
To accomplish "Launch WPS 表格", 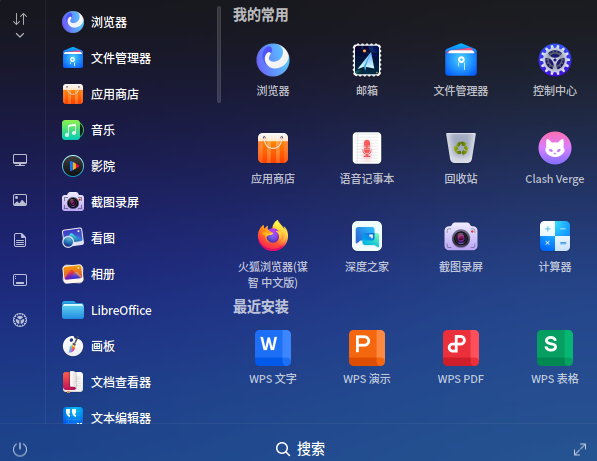I will [555, 357].
